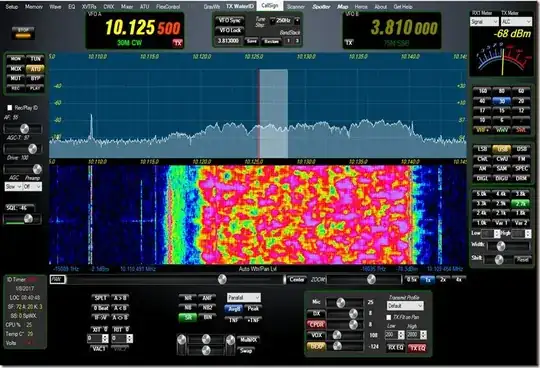540x368 pixels.
Task: Click the TX indicator in VFO B
Action: pyautogui.click(x=349, y=43)
